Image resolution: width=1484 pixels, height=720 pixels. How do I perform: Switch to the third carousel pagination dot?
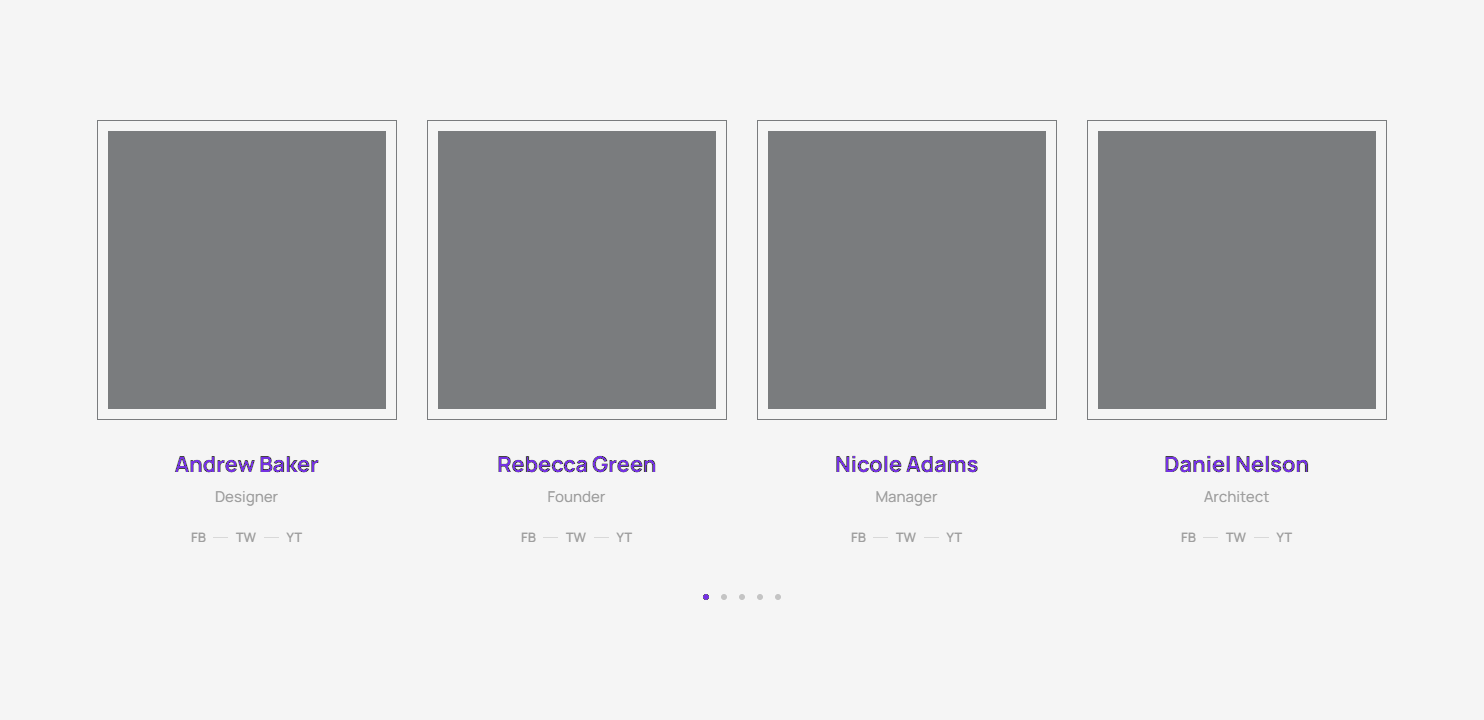pos(742,597)
